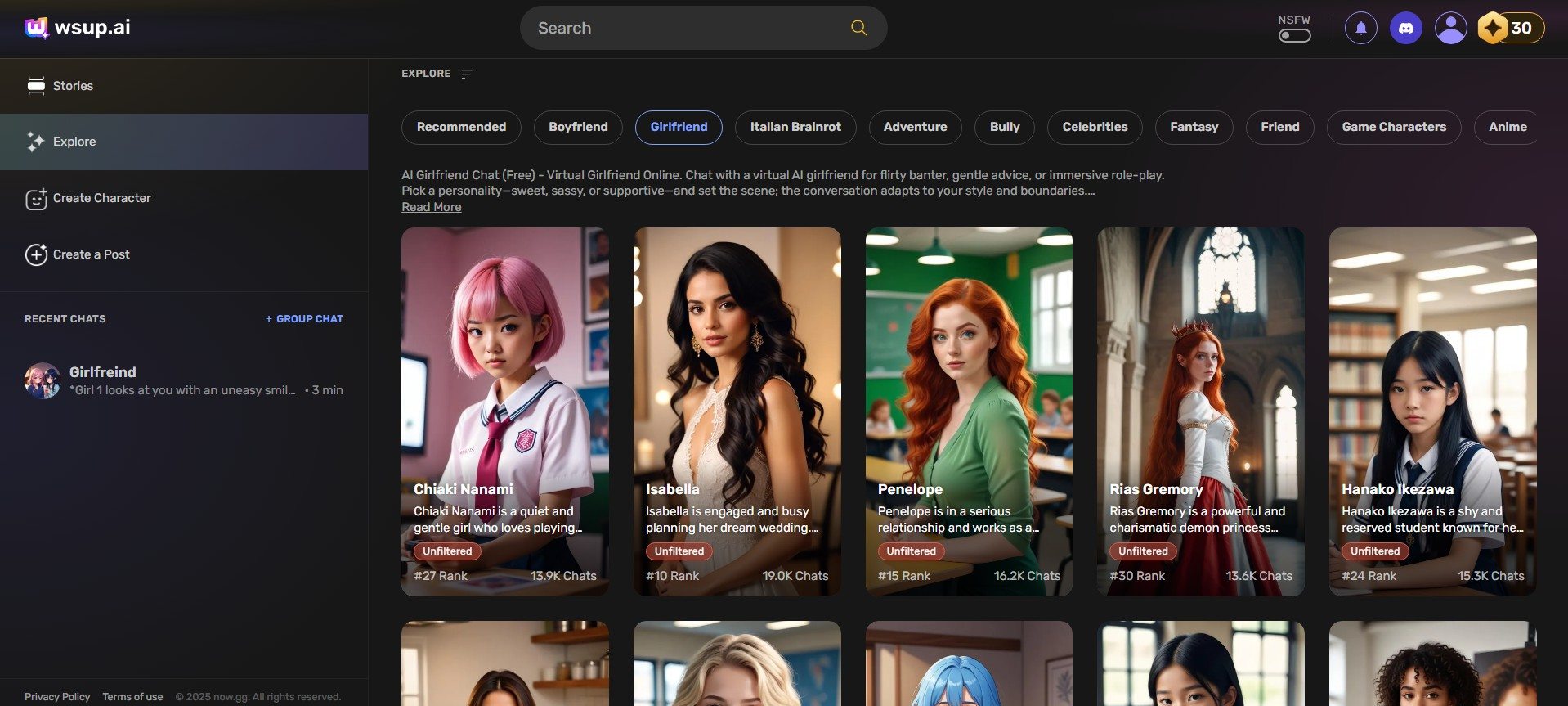Click the Create a Post plus icon
Screen dimensions: 1568x706
coord(36,254)
